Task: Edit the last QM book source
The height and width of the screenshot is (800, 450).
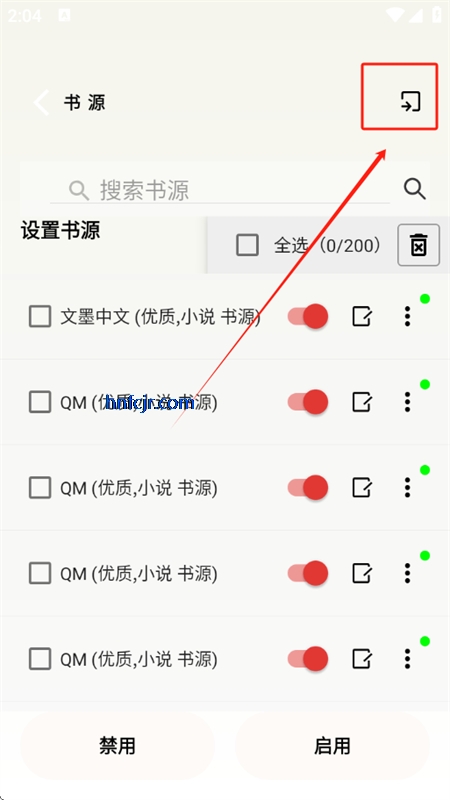Action: click(x=362, y=659)
